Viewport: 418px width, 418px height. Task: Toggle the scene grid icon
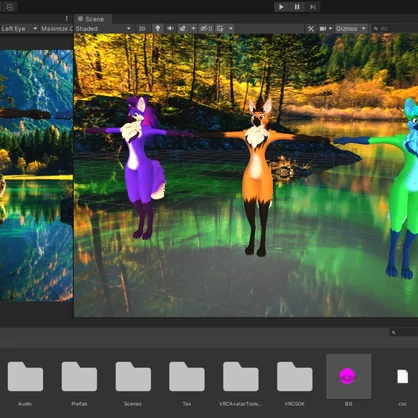[220, 29]
